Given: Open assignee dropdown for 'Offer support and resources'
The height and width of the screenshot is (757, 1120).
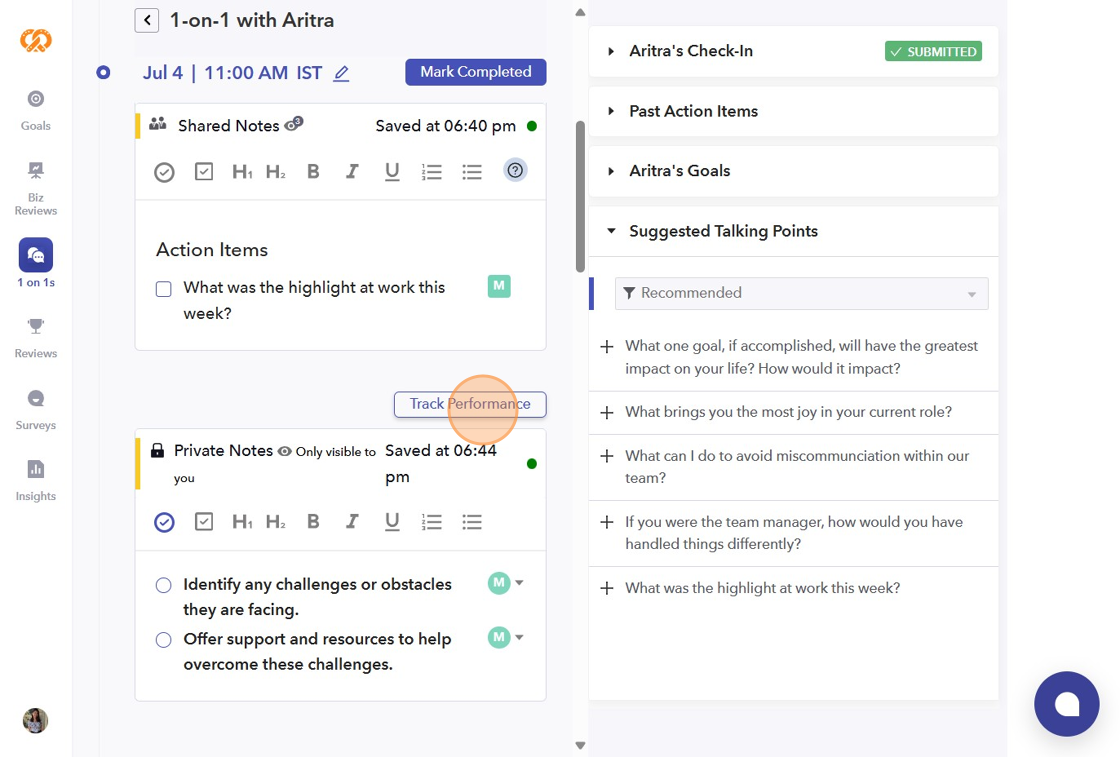Looking at the screenshot, I should pos(520,637).
